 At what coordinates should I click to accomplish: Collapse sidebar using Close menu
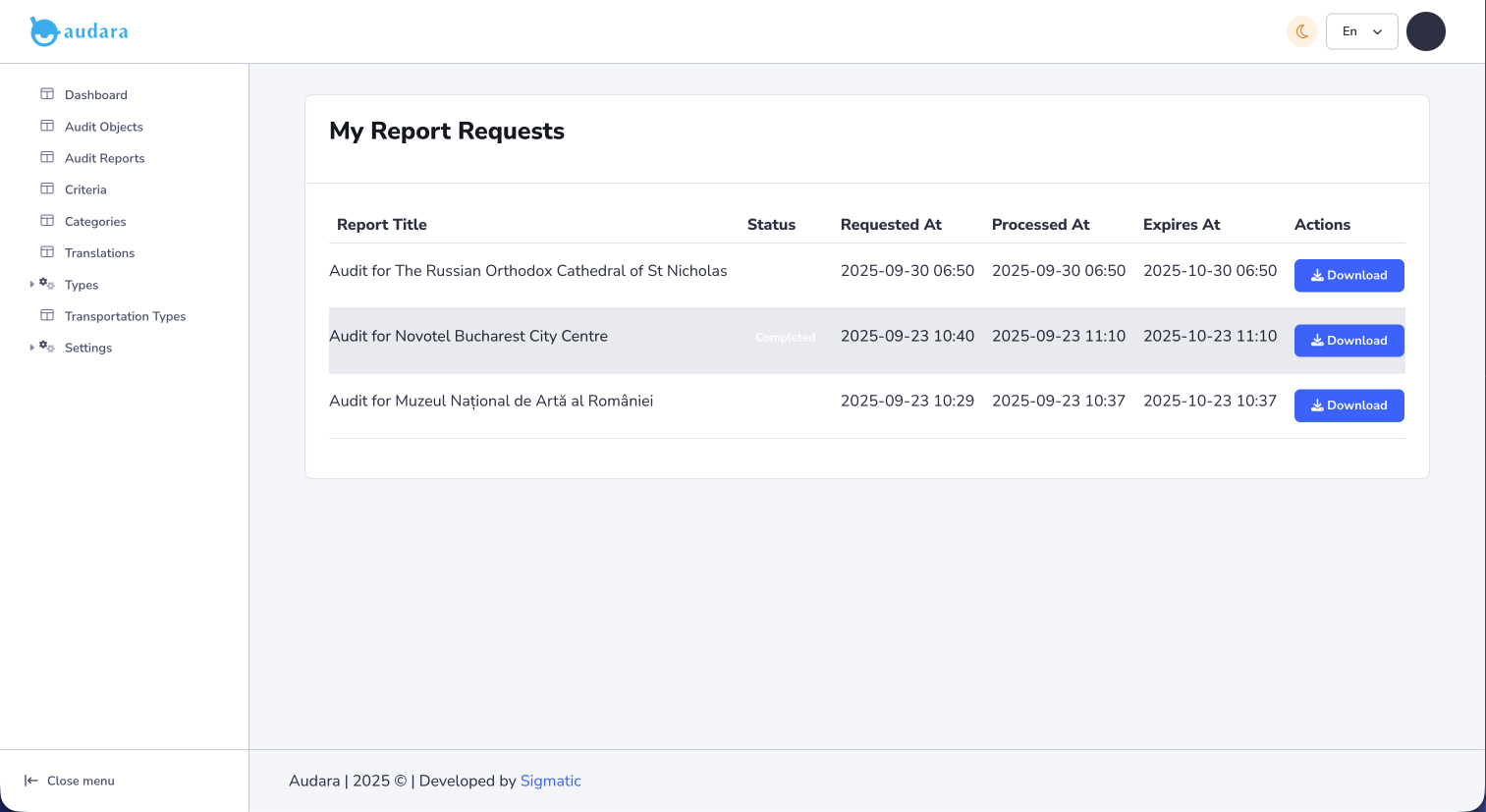coord(70,781)
